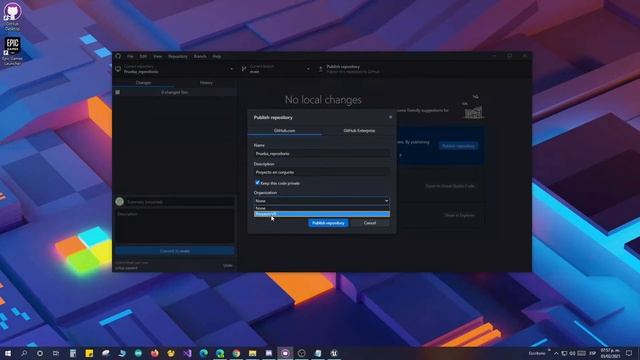Cancel the Publish repository dialog

[370, 223]
